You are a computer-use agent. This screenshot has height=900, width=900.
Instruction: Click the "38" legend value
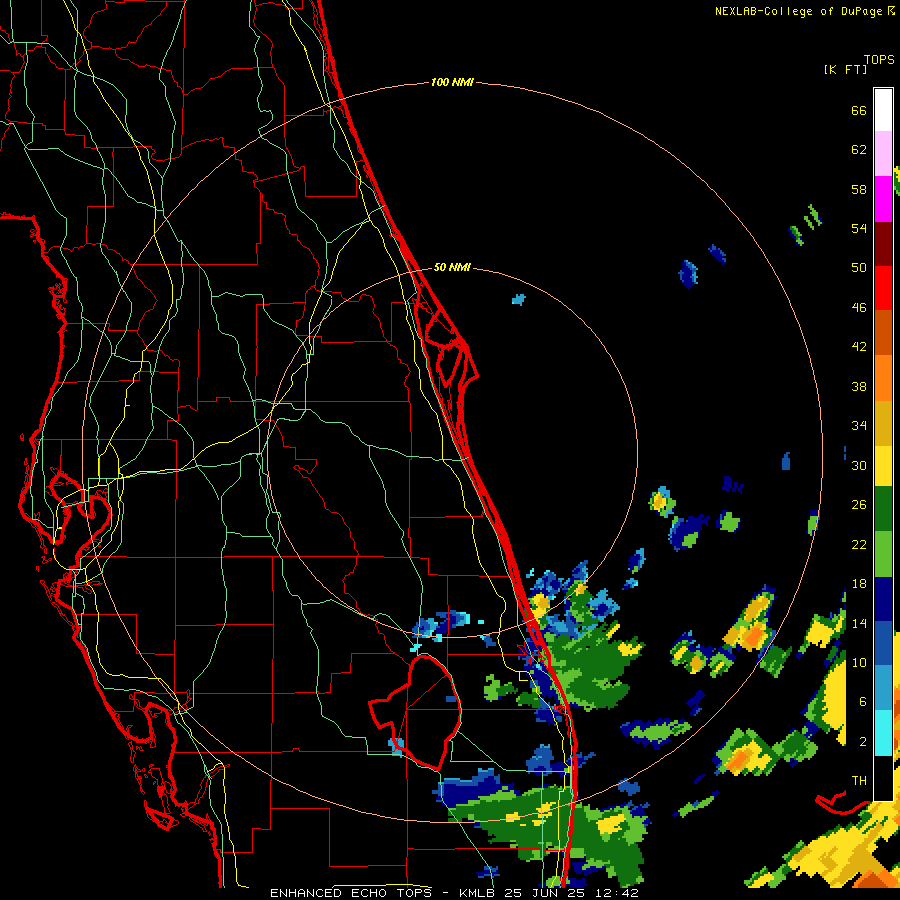859,386
